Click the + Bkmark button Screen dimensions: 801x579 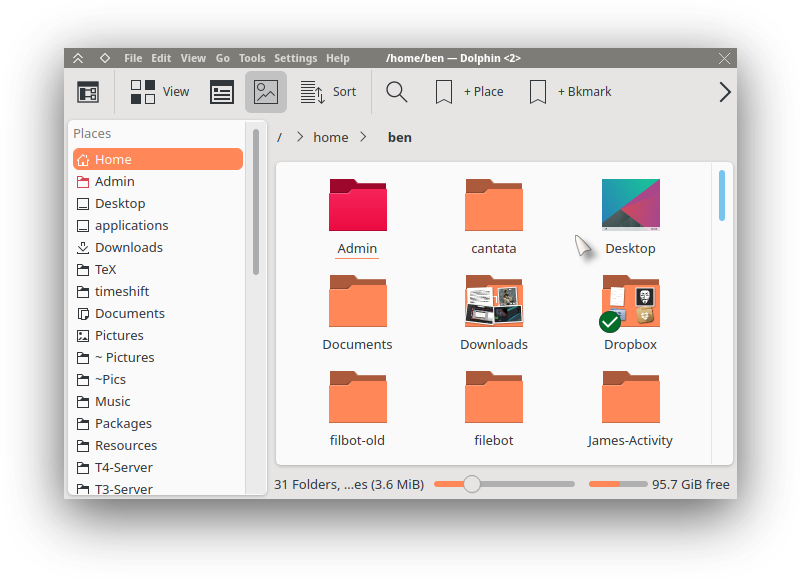click(570, 92)
